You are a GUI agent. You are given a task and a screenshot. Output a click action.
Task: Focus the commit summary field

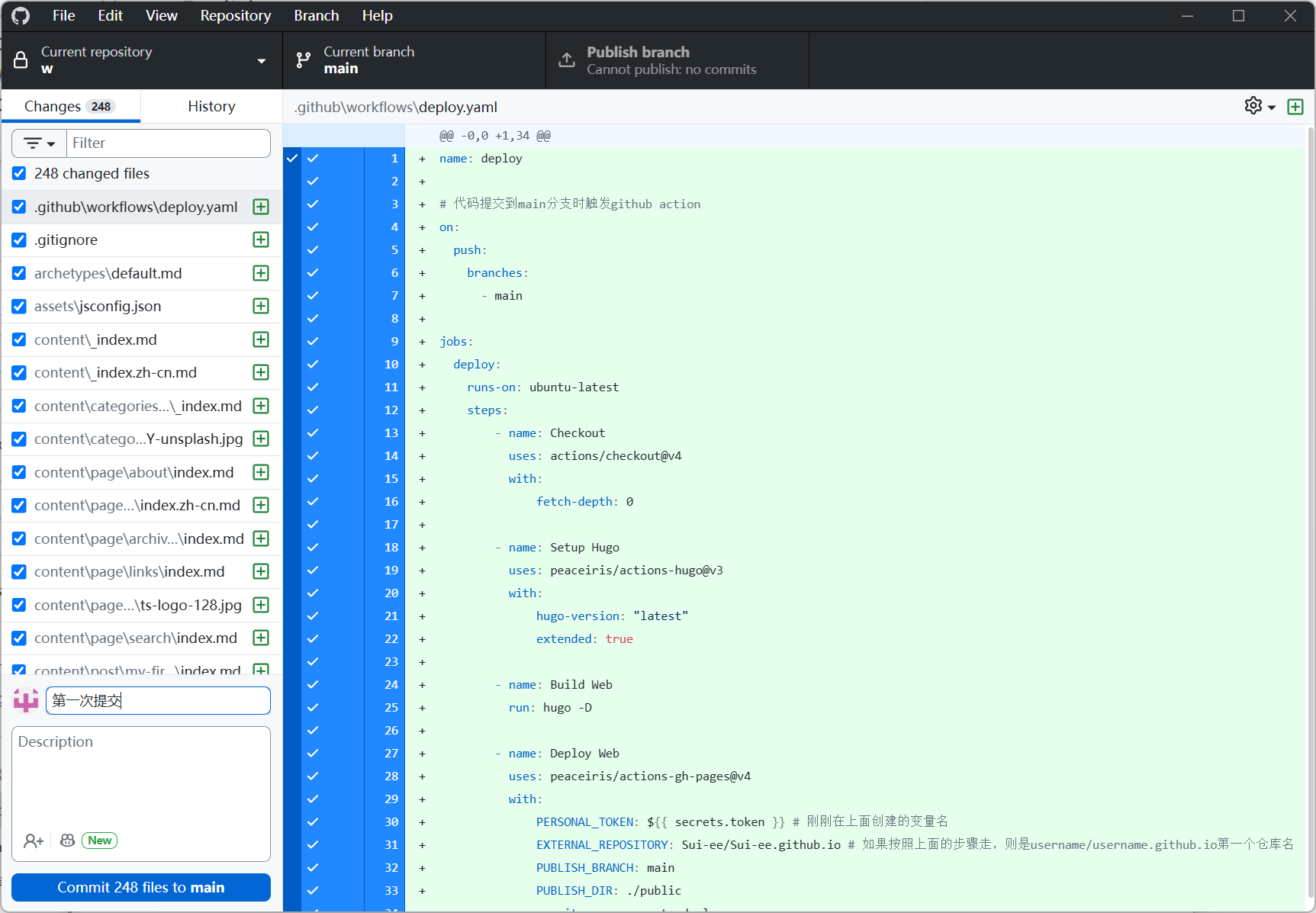[x=158, y=701]
